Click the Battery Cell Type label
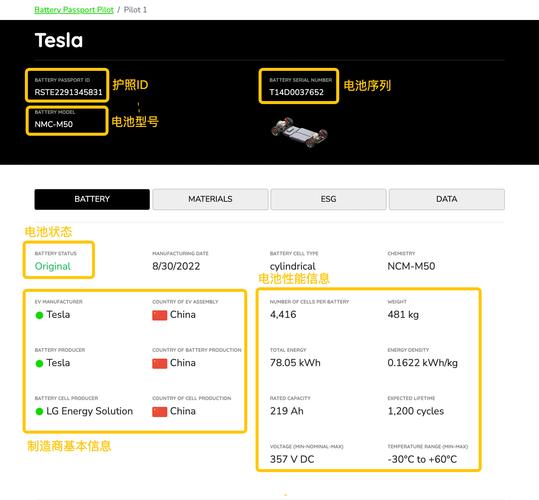539x500 pixels. (x=294, y=253)
